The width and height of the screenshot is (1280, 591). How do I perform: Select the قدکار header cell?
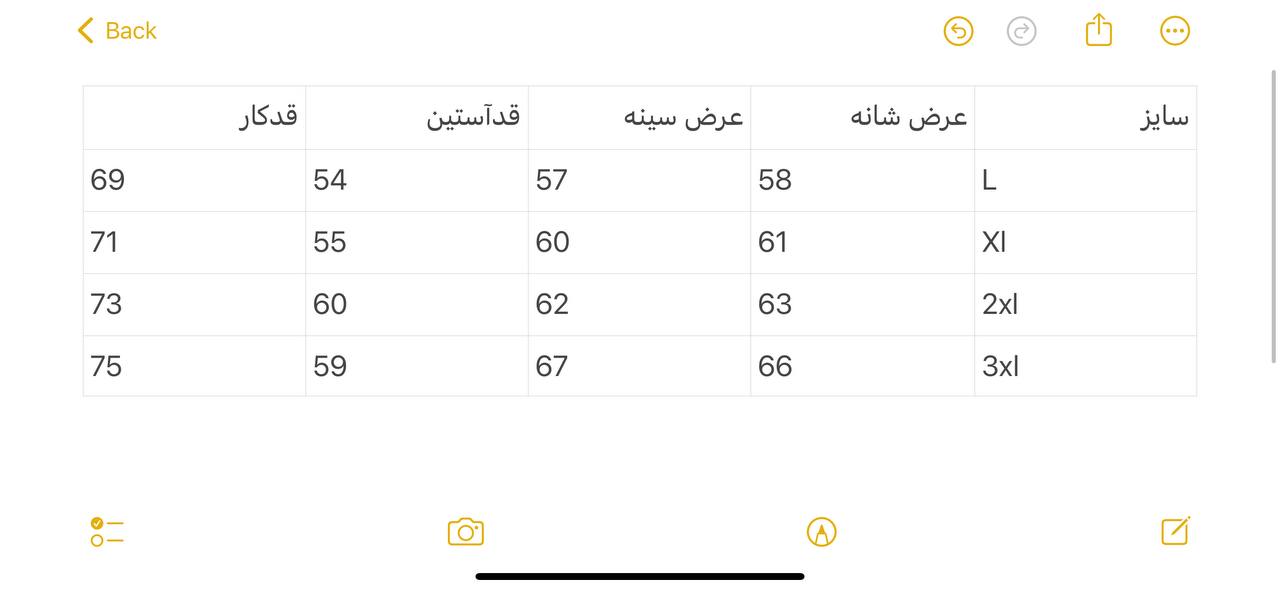tap(195, 117)
